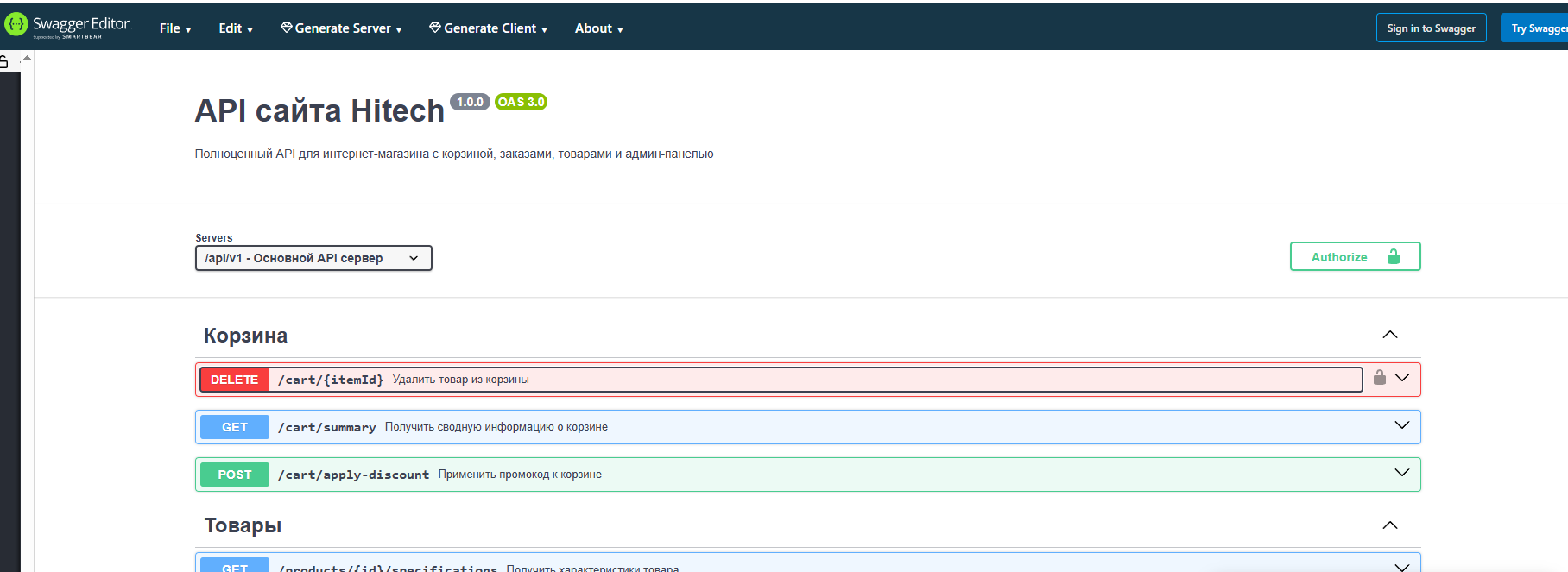Screen dimensions: 1568x572
Task: Click the /cart/apply-discount path text
Action: (x=353, y=475)
